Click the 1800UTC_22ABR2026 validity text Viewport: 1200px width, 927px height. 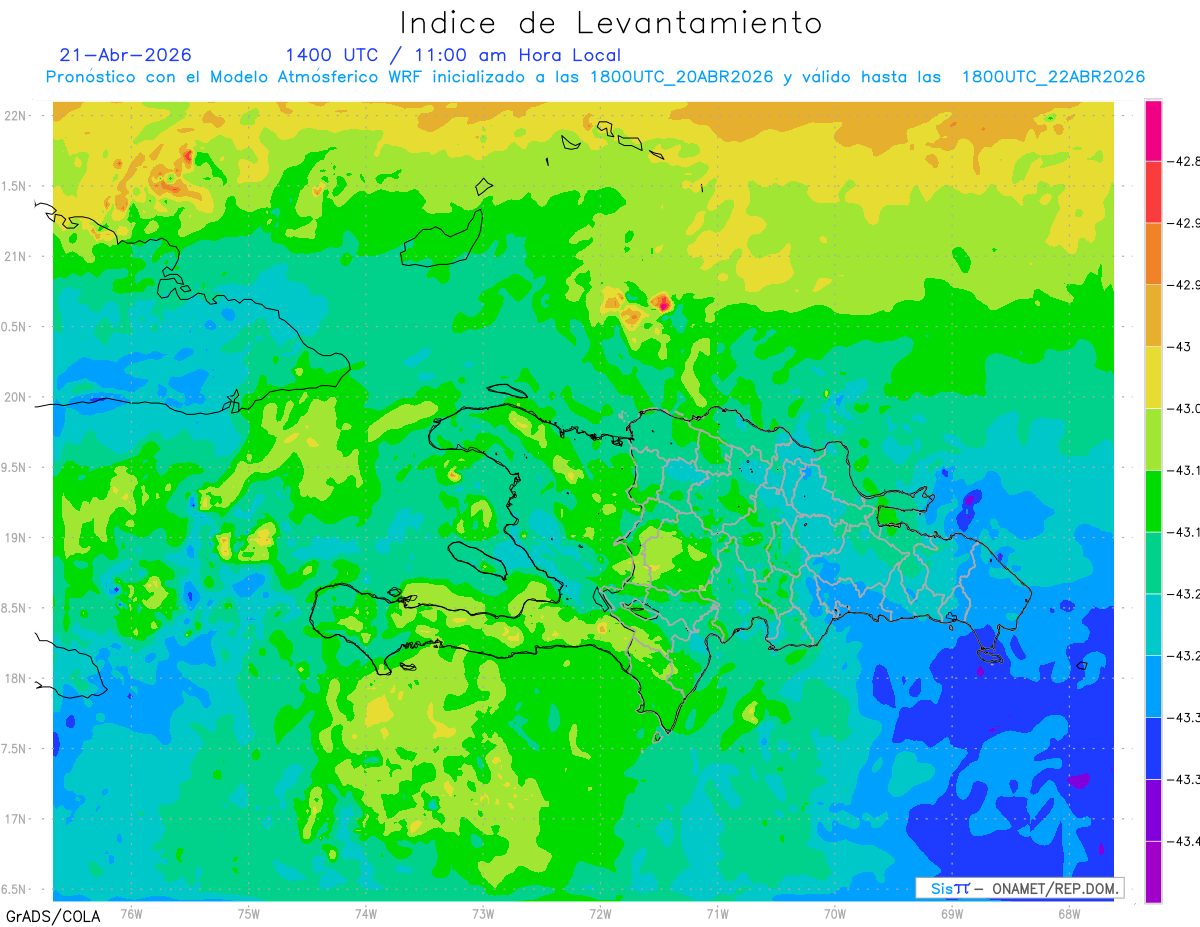click(1053, 77)
